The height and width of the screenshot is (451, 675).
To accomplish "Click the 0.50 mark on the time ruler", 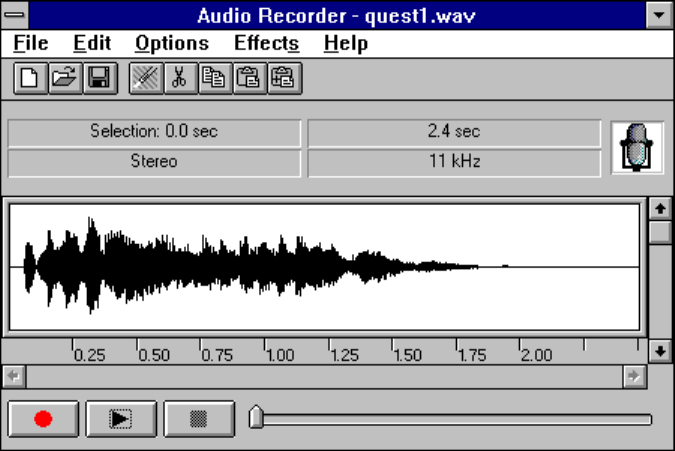I will (153, 355).
